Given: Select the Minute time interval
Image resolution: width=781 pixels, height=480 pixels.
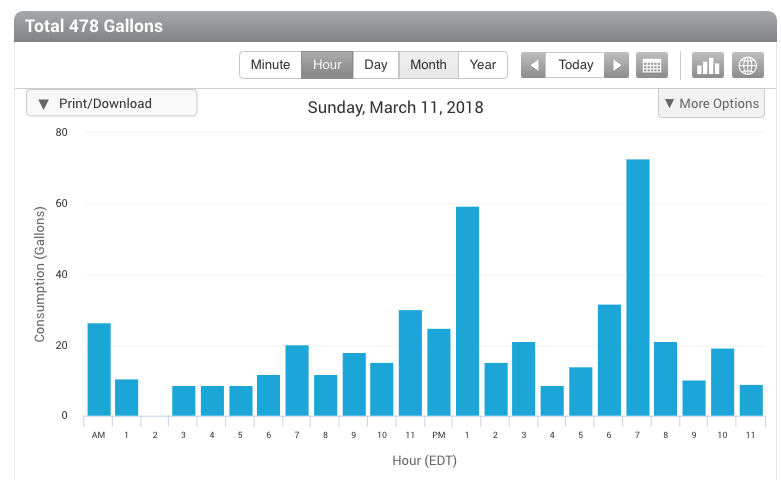Looking at the screenshot, I should coord(270,65).
